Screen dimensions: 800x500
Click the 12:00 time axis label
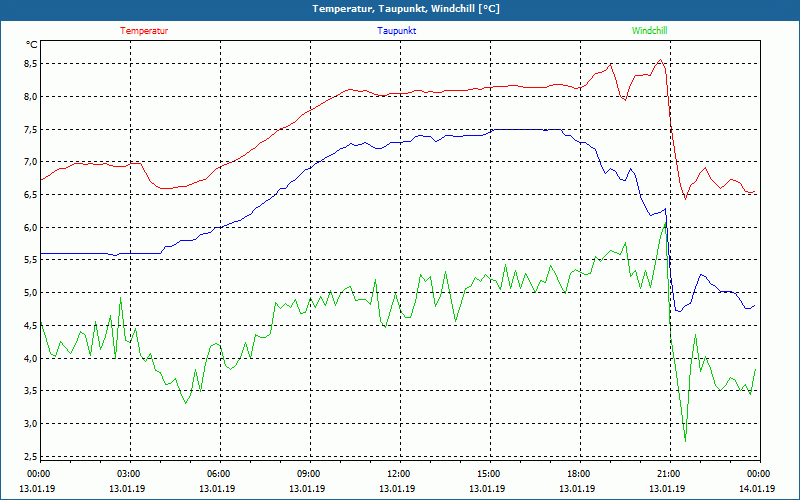coord(398,474)
